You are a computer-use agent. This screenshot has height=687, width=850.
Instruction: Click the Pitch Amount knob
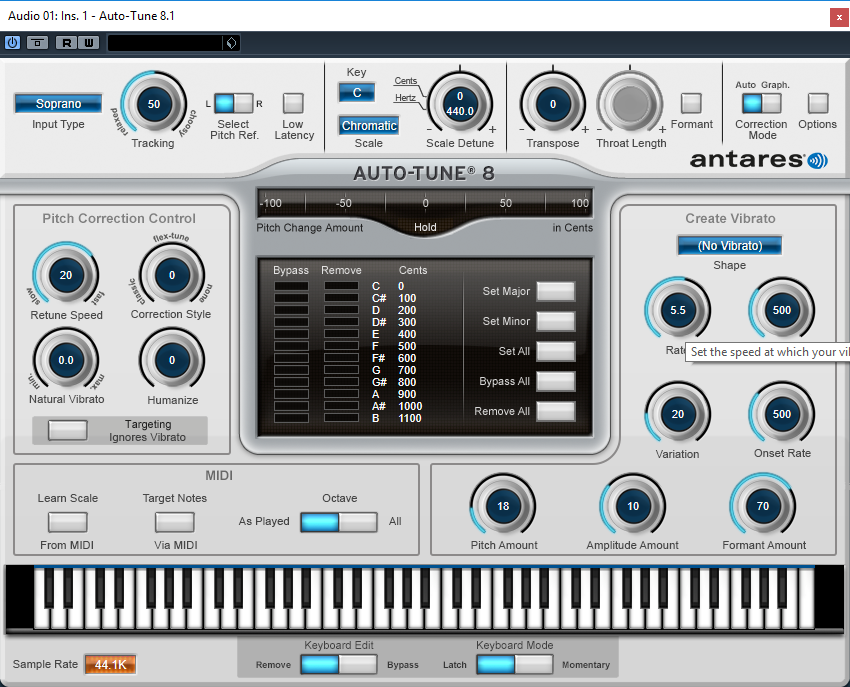pyautogui.click(x=503, y=506)
